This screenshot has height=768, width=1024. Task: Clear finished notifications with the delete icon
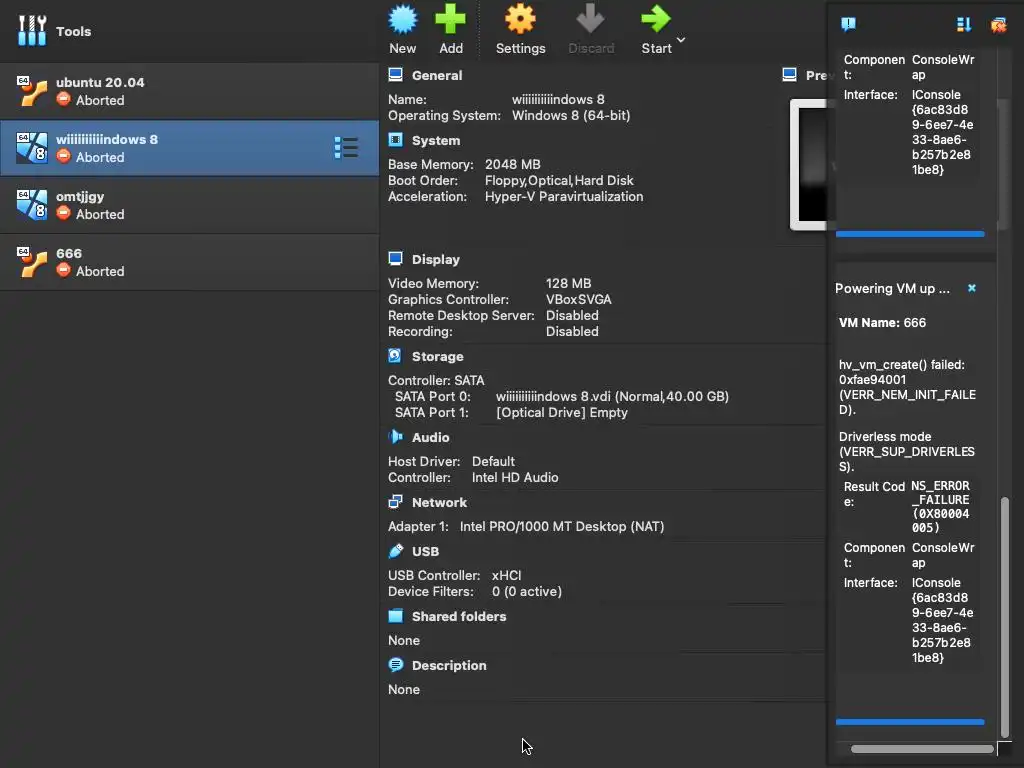click(999, 25)
